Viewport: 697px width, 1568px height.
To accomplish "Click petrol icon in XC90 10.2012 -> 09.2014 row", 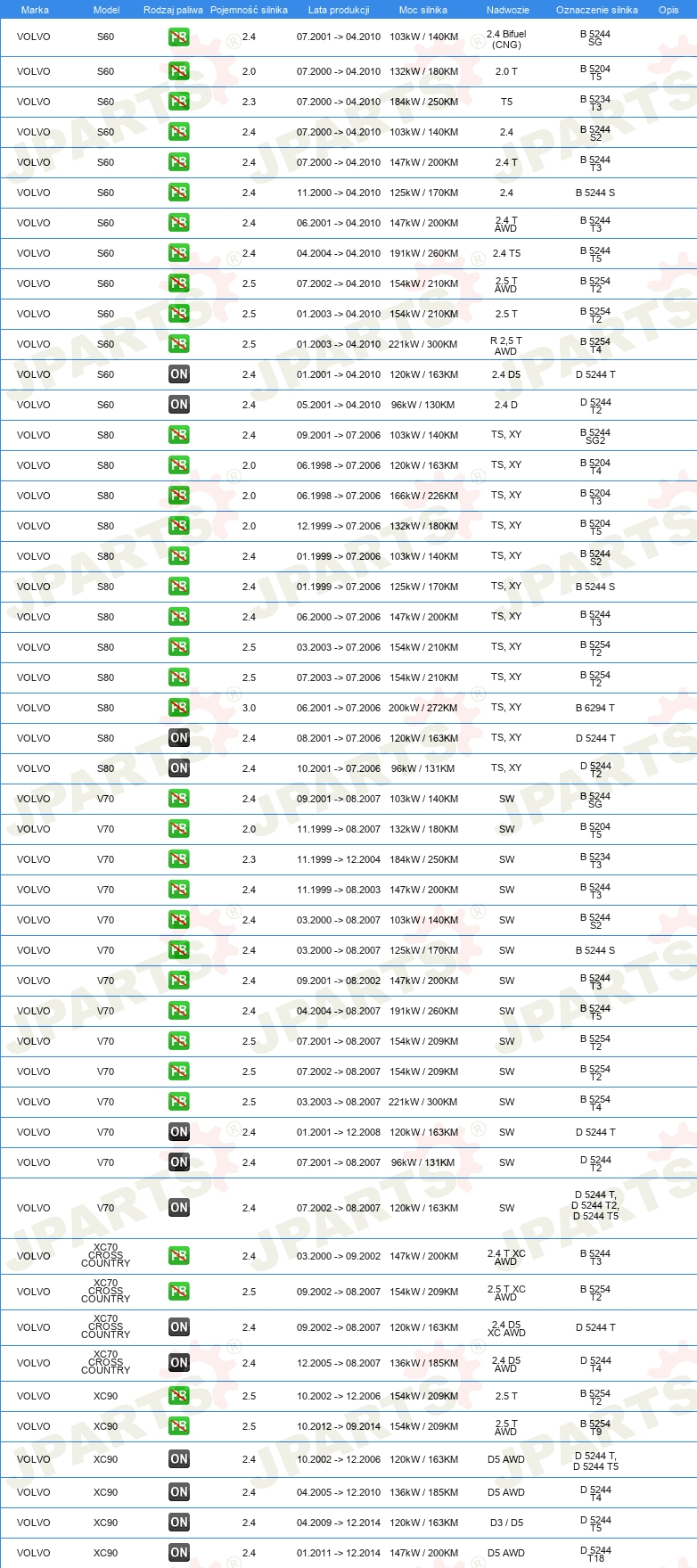I will [179, 1426].
